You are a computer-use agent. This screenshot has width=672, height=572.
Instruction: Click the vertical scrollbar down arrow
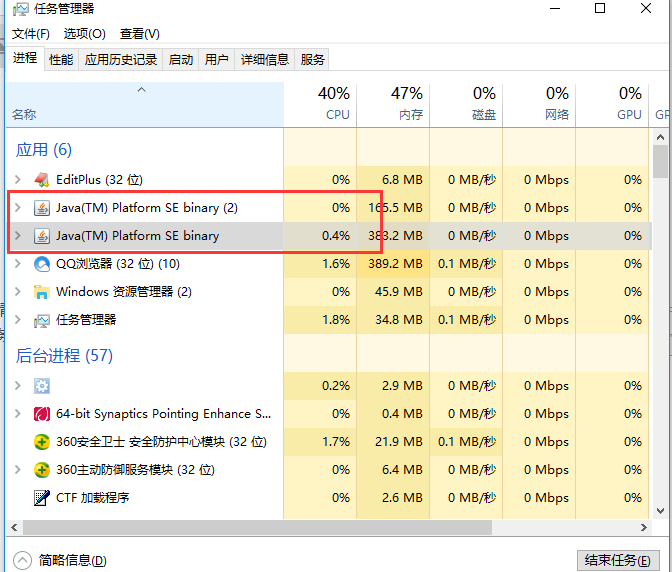pyautogui.click(x=660, y=511)
